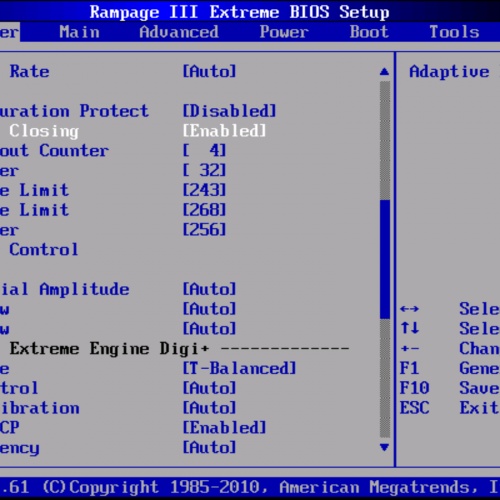500x500 pixels.
Task: Select the Amplitude [Auto] value
Action: (x=209, y=289)
